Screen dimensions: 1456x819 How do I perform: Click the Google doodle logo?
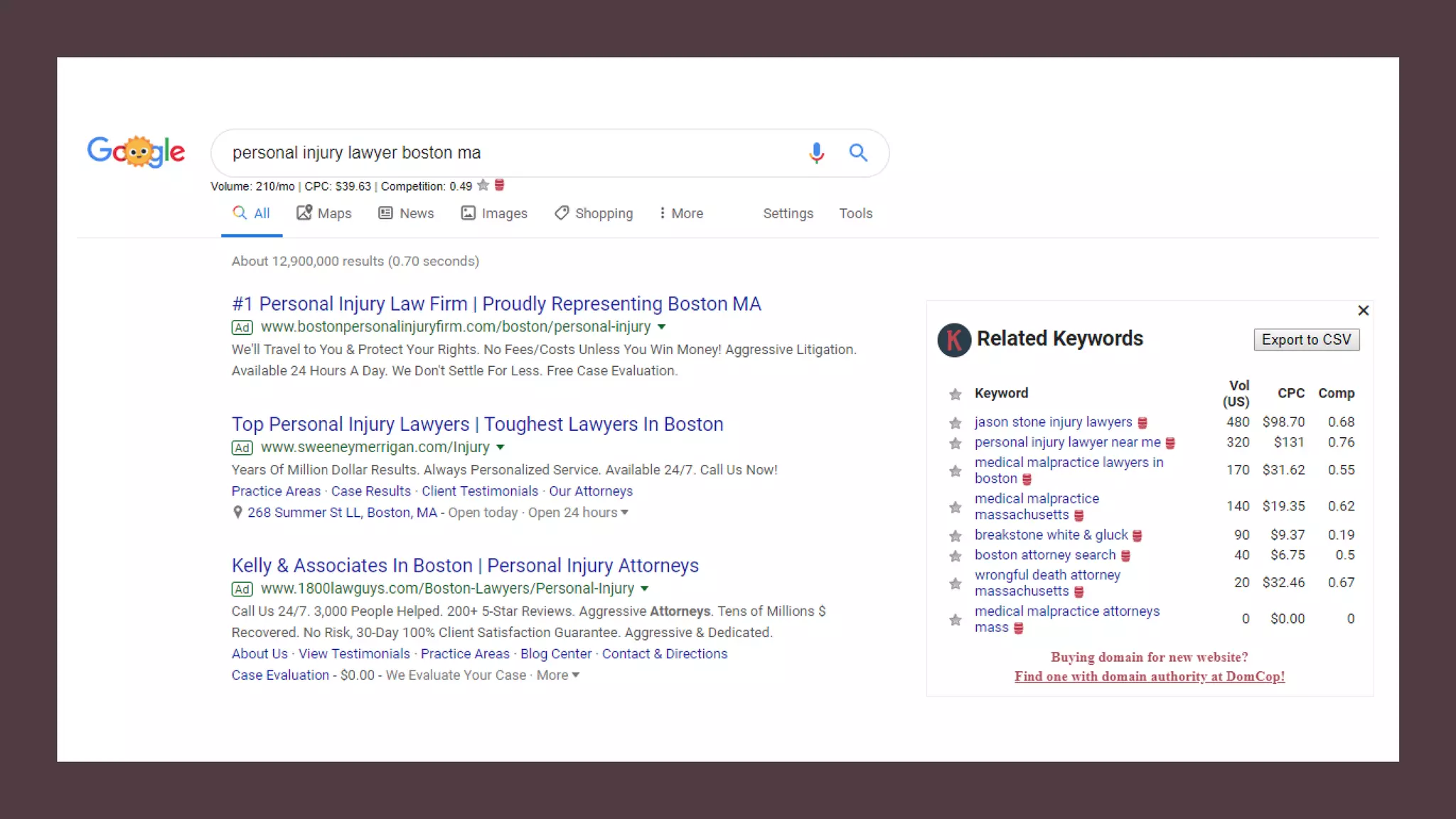click(136, 151)
